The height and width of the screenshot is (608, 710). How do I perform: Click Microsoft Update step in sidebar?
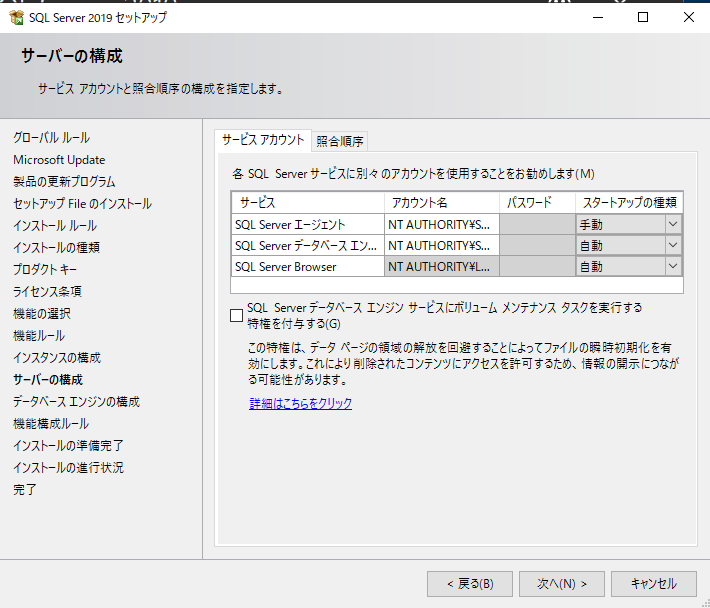[x=59, y=160]
